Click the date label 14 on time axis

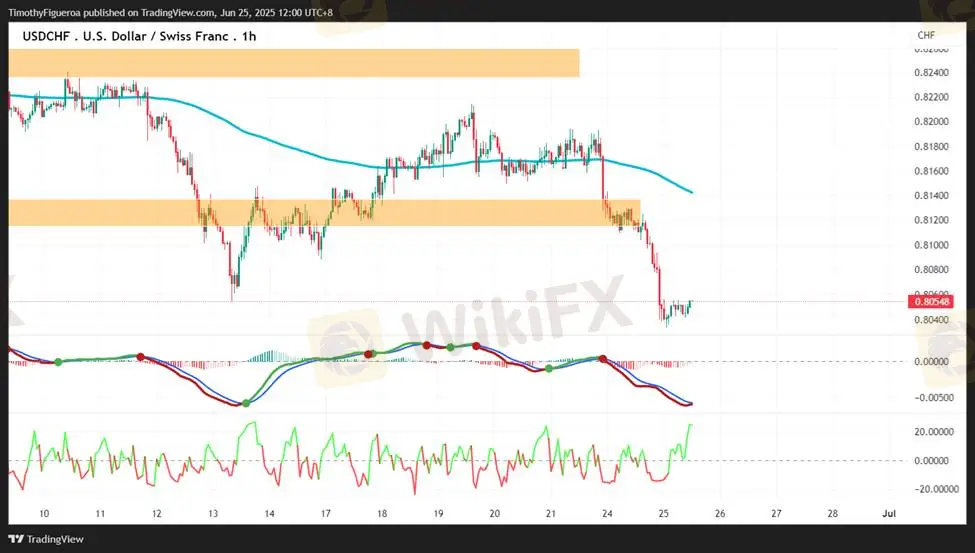[x=269, y=514]
